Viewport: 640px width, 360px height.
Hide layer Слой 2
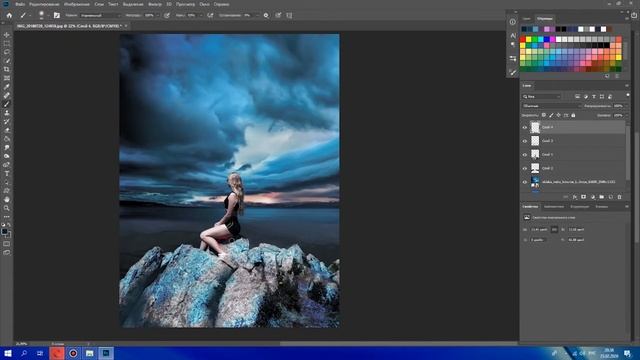[x=525, y=168]
